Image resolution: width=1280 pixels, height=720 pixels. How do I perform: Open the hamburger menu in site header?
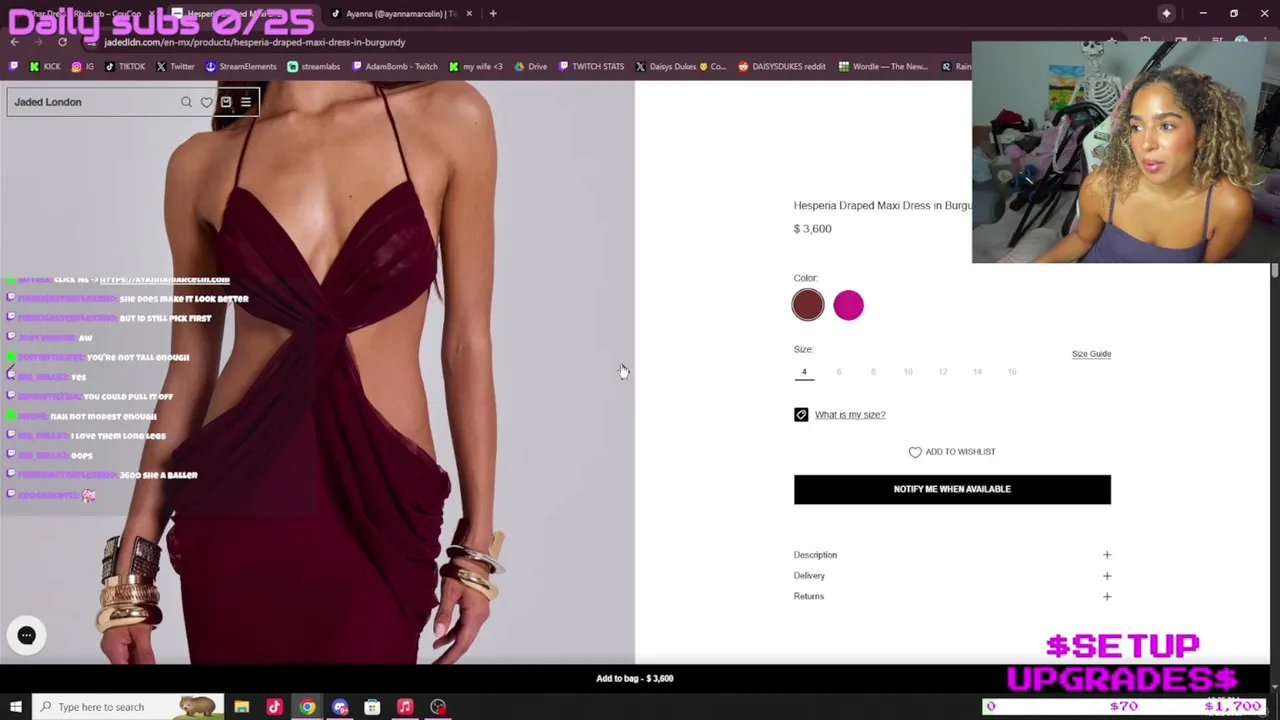click(246, 102)
